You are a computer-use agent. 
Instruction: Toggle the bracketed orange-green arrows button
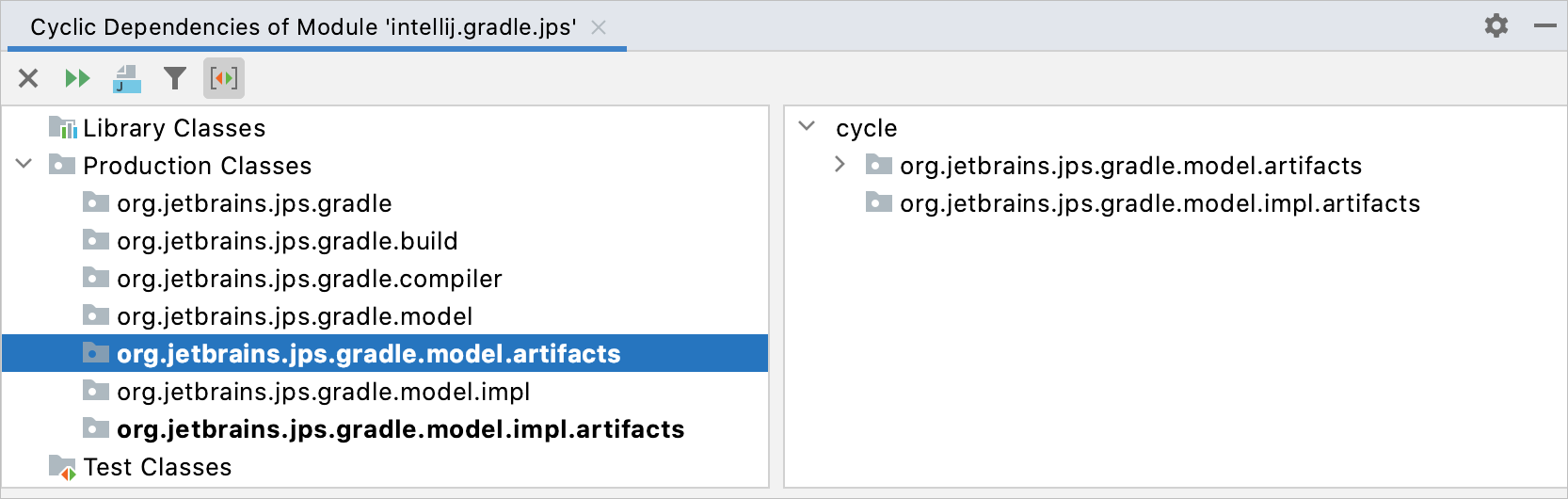coord(224,78)
